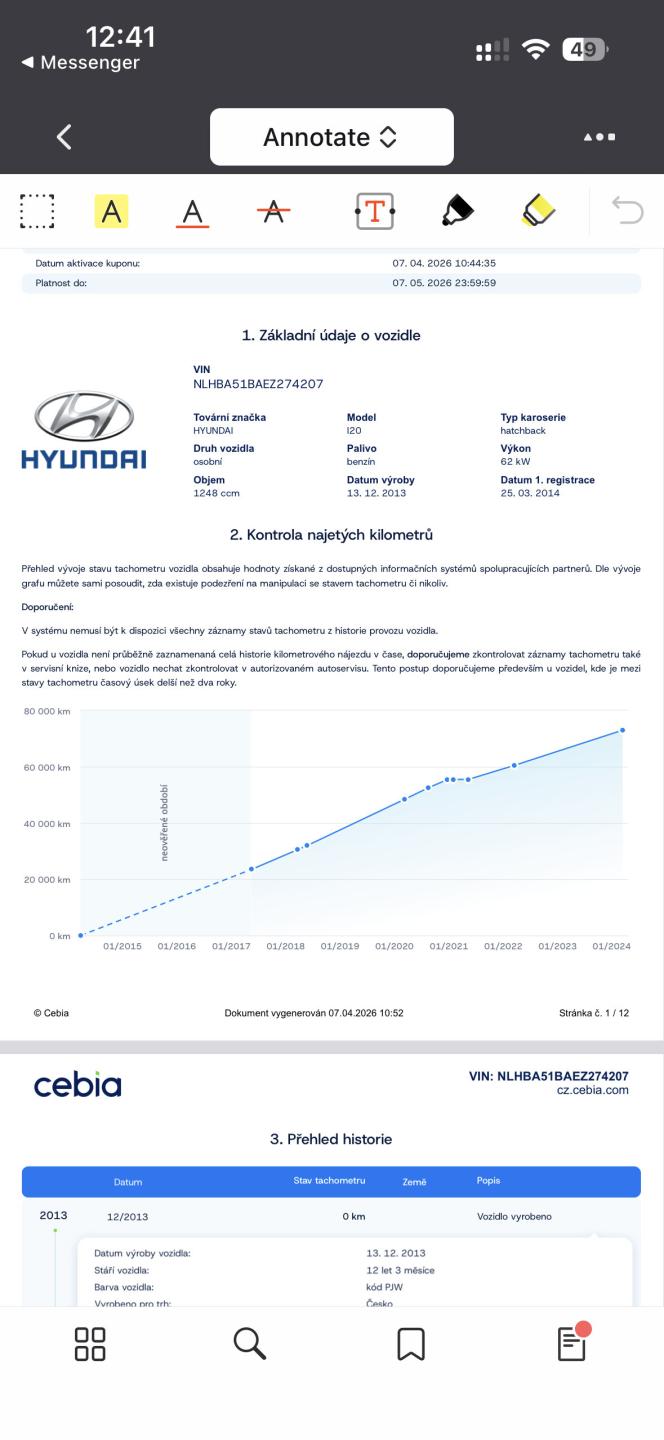Open the Annotate mode dropdown

click(x=331, y=137)
